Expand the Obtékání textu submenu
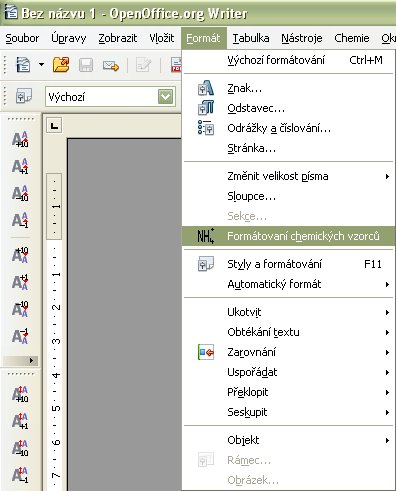396x491 pixels. (x=289, y=332)
